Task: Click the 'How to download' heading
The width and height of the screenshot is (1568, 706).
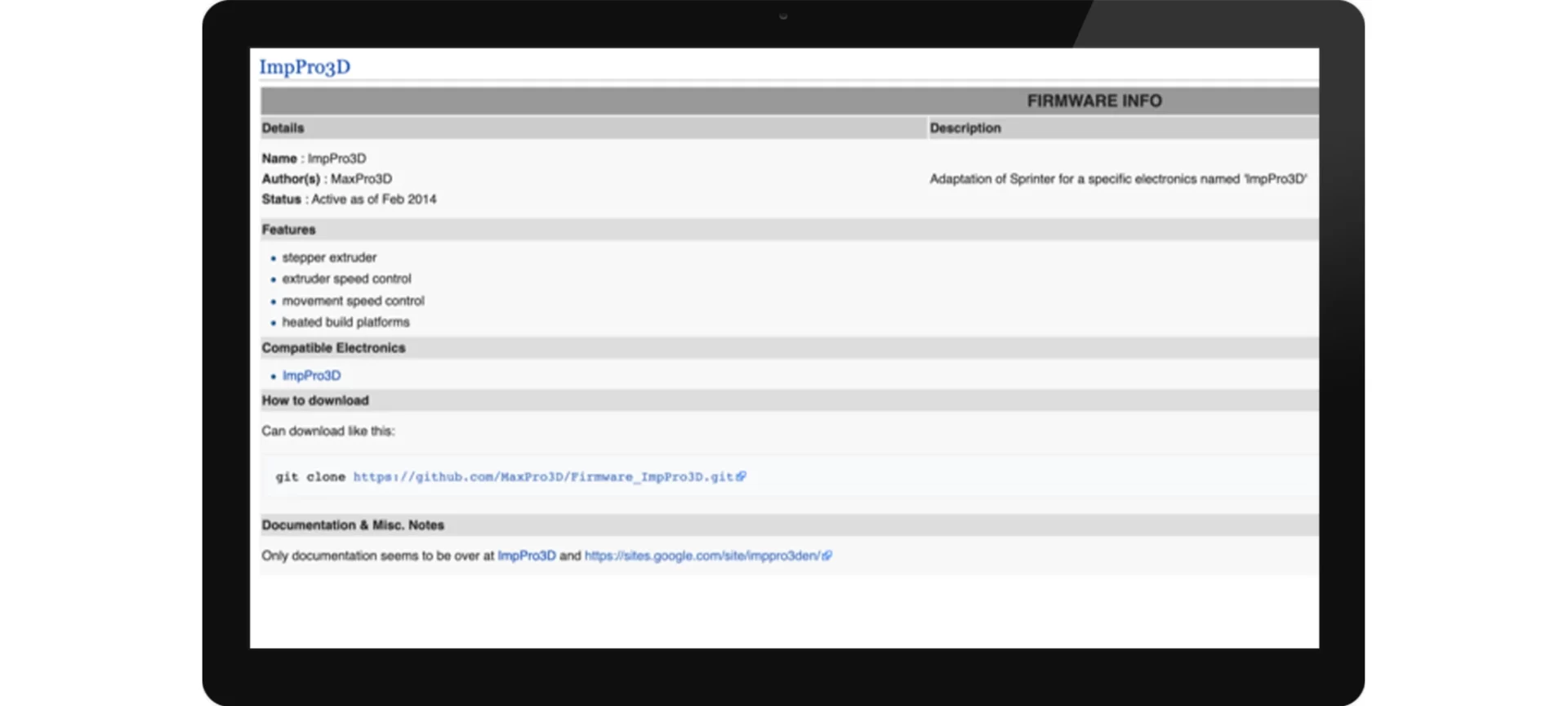Action: click(x=315, y=400)
